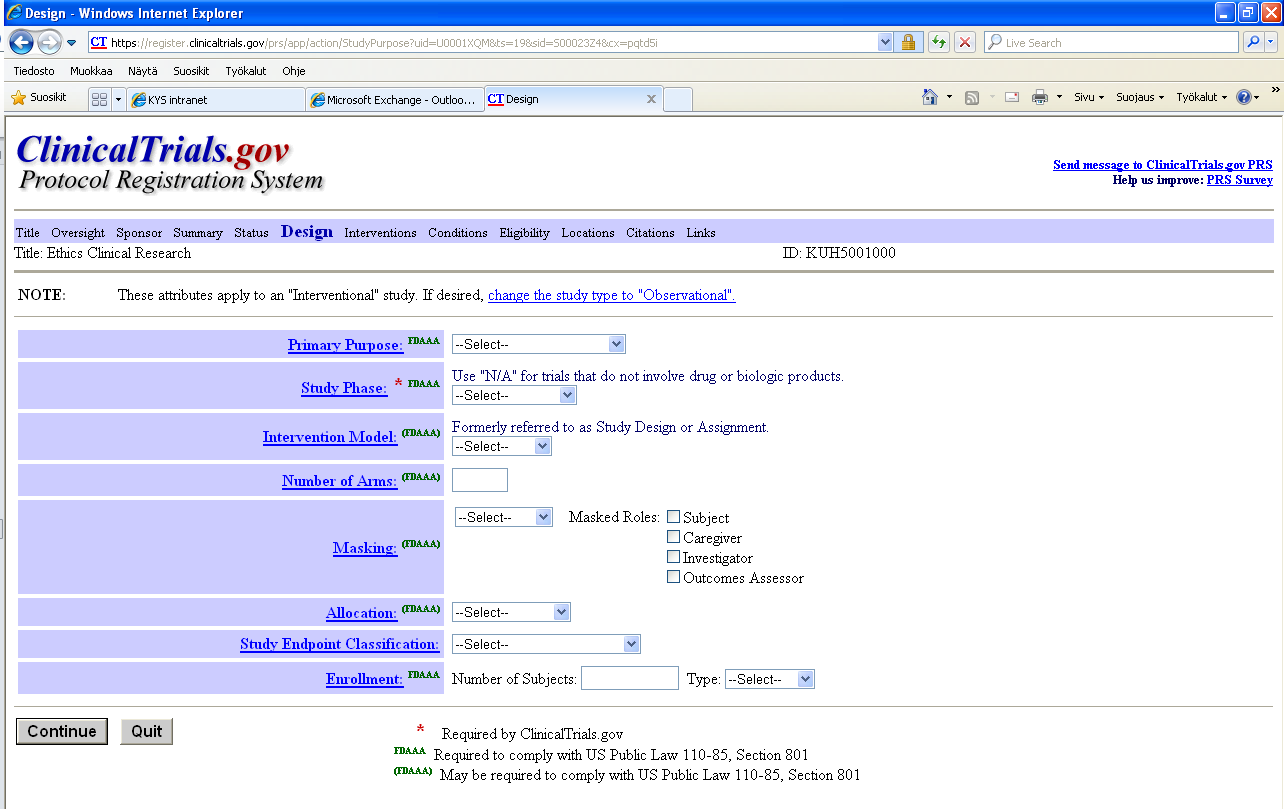Open the Työkalut menu in command bar

[1202, 97]
